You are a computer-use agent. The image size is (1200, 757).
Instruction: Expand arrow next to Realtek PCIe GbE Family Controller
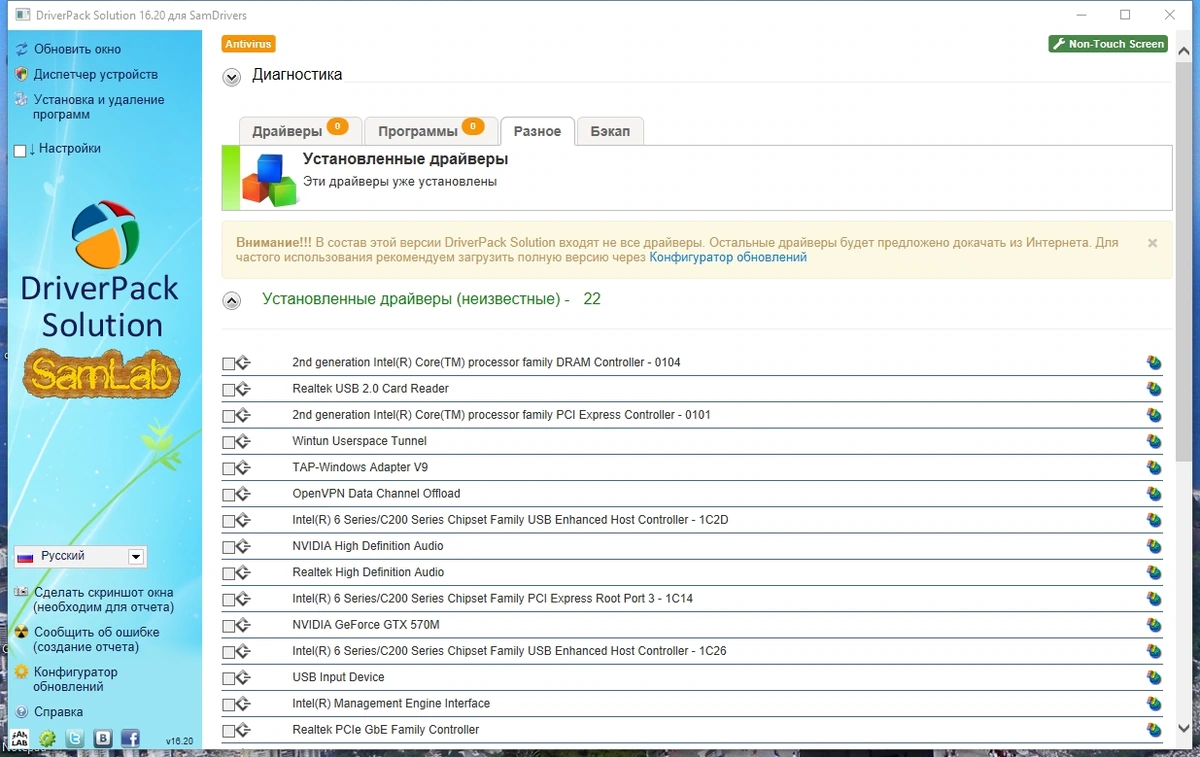pos(244,731)
